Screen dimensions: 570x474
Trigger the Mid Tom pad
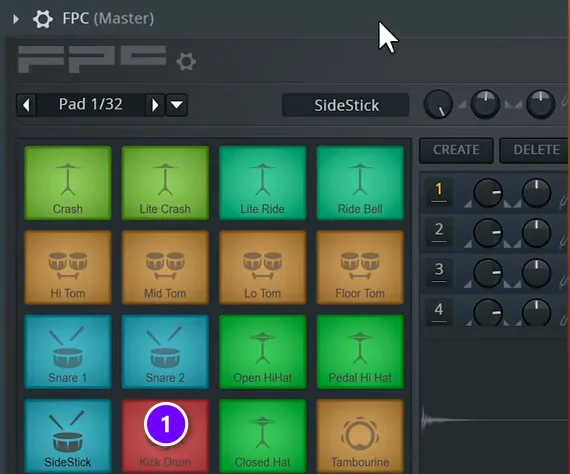165,267
